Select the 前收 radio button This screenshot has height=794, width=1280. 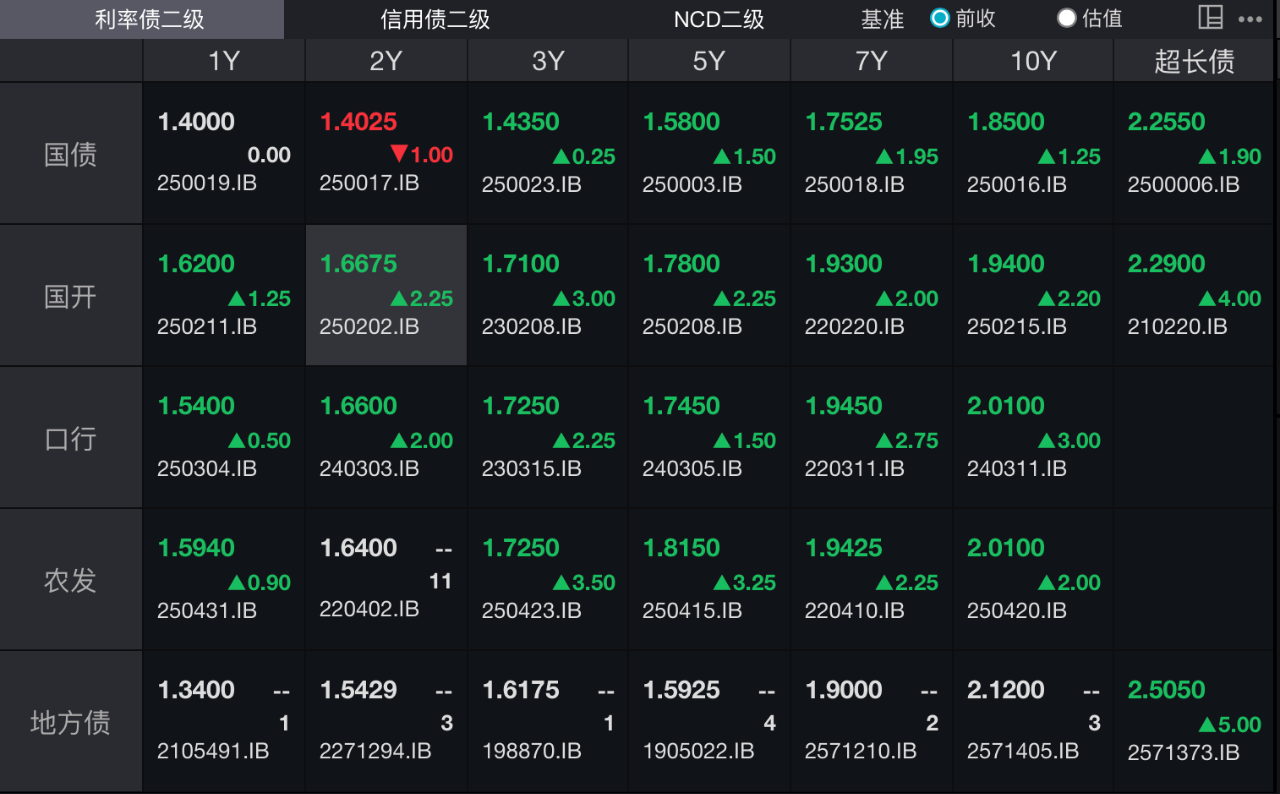tap(940, 18)
